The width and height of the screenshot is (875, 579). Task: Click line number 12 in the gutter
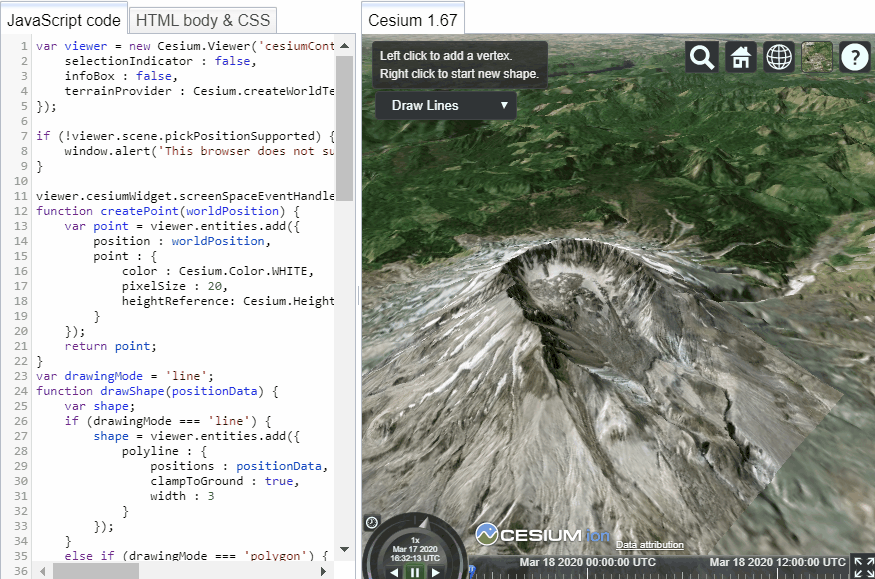pos(21,211)
